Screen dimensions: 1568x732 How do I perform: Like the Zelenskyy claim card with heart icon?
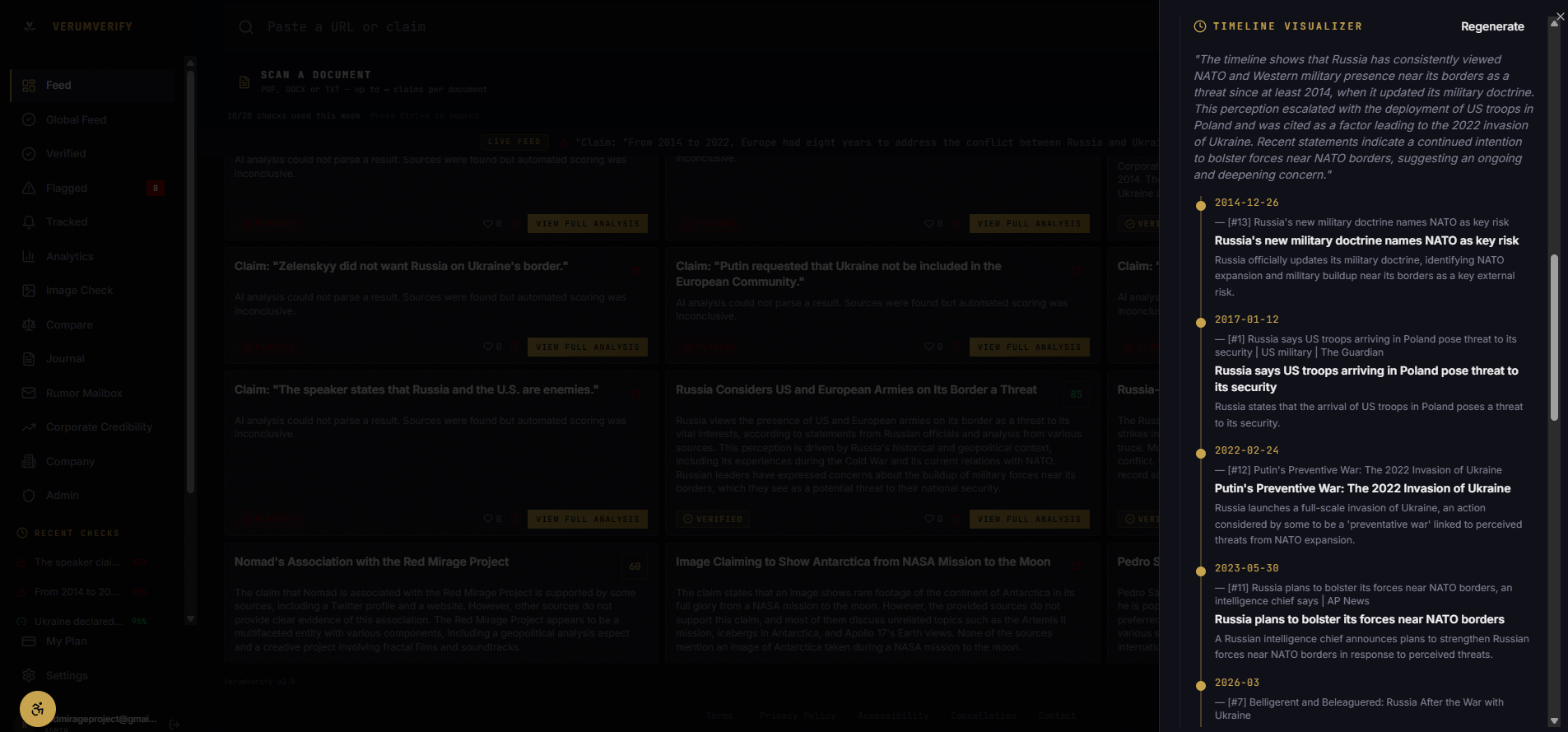488,347
